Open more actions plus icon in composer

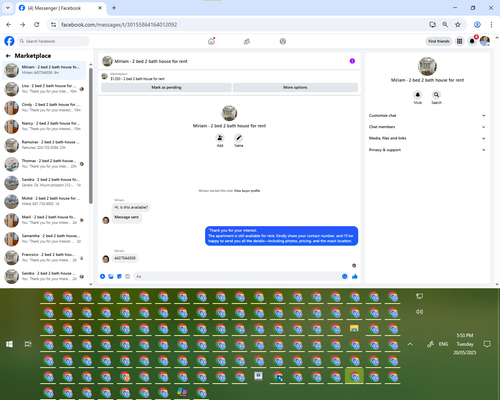pos(103,276)
